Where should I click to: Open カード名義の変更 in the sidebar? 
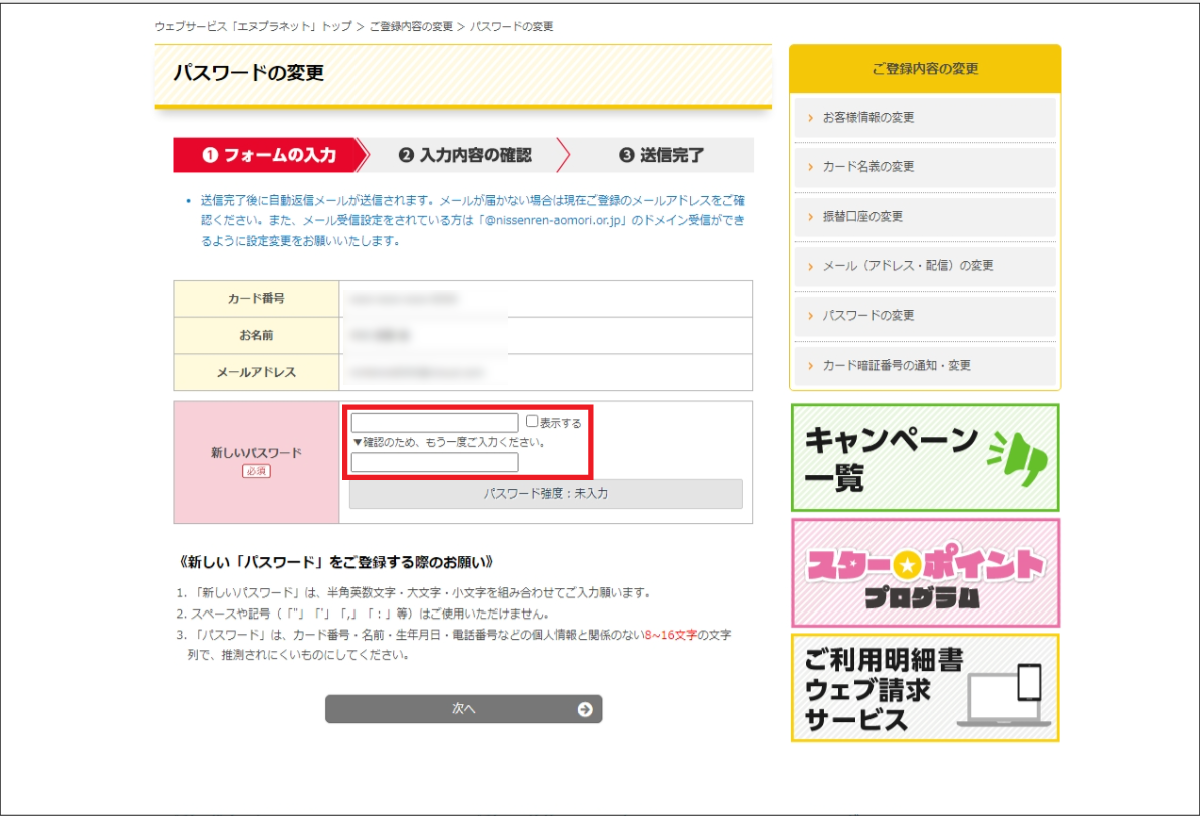[925, 167]
